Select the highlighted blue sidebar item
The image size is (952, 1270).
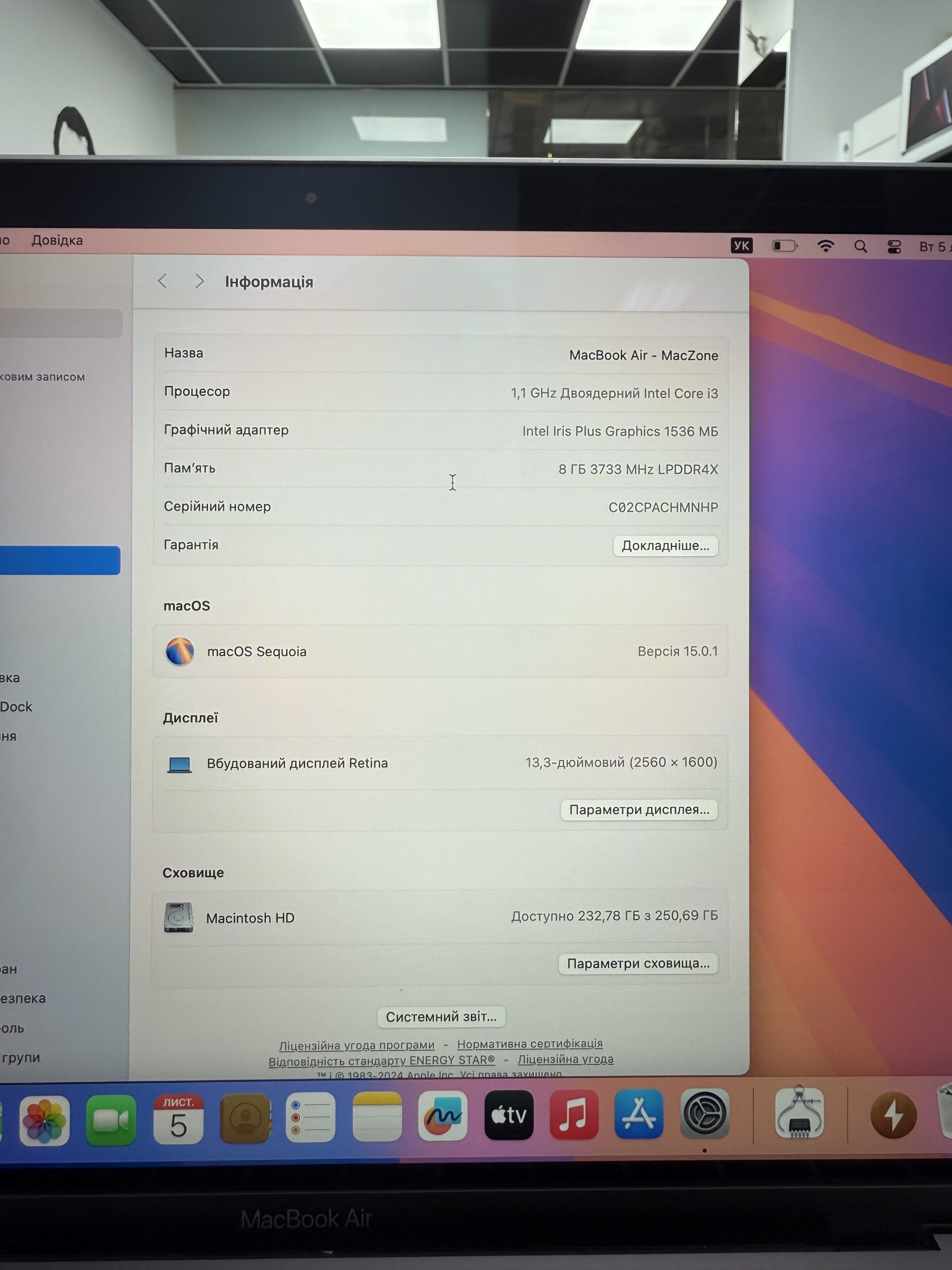tap(59, 561)
